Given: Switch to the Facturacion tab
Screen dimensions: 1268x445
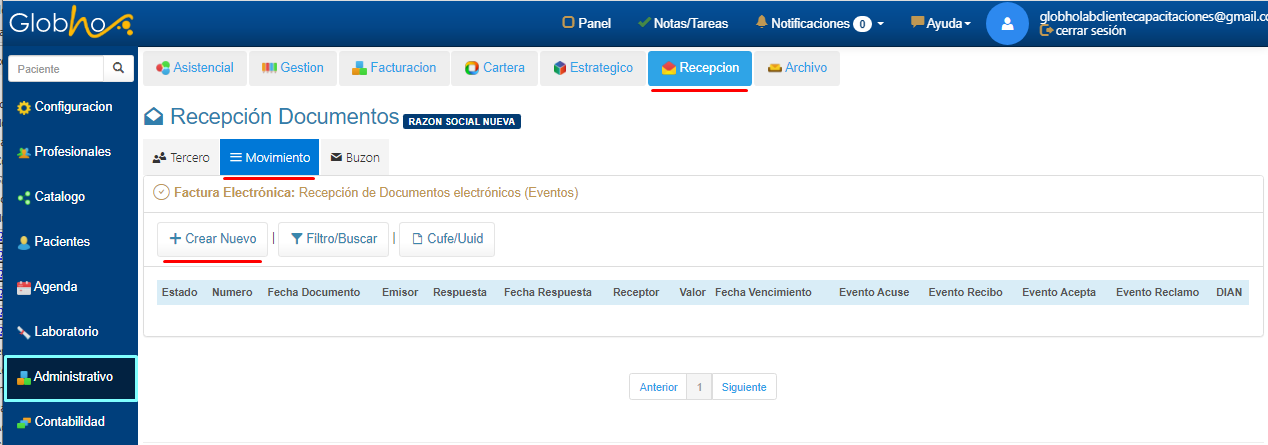Looking at the screenshot, I should click(394, 68).
